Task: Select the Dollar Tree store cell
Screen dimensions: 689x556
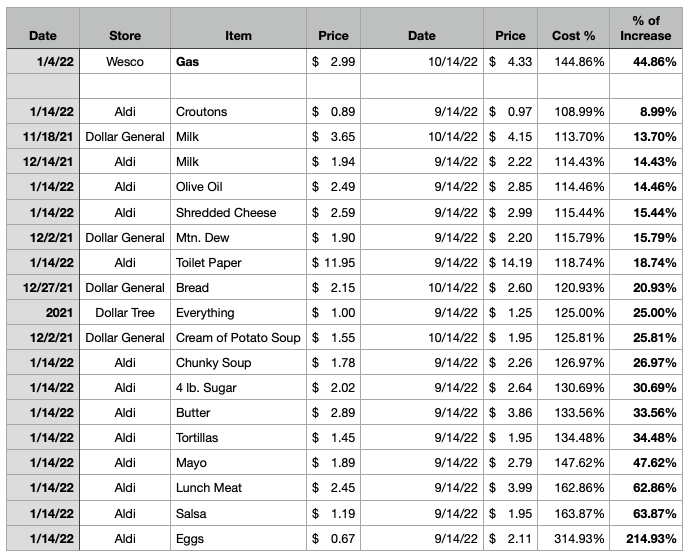Action: point(125,313)
